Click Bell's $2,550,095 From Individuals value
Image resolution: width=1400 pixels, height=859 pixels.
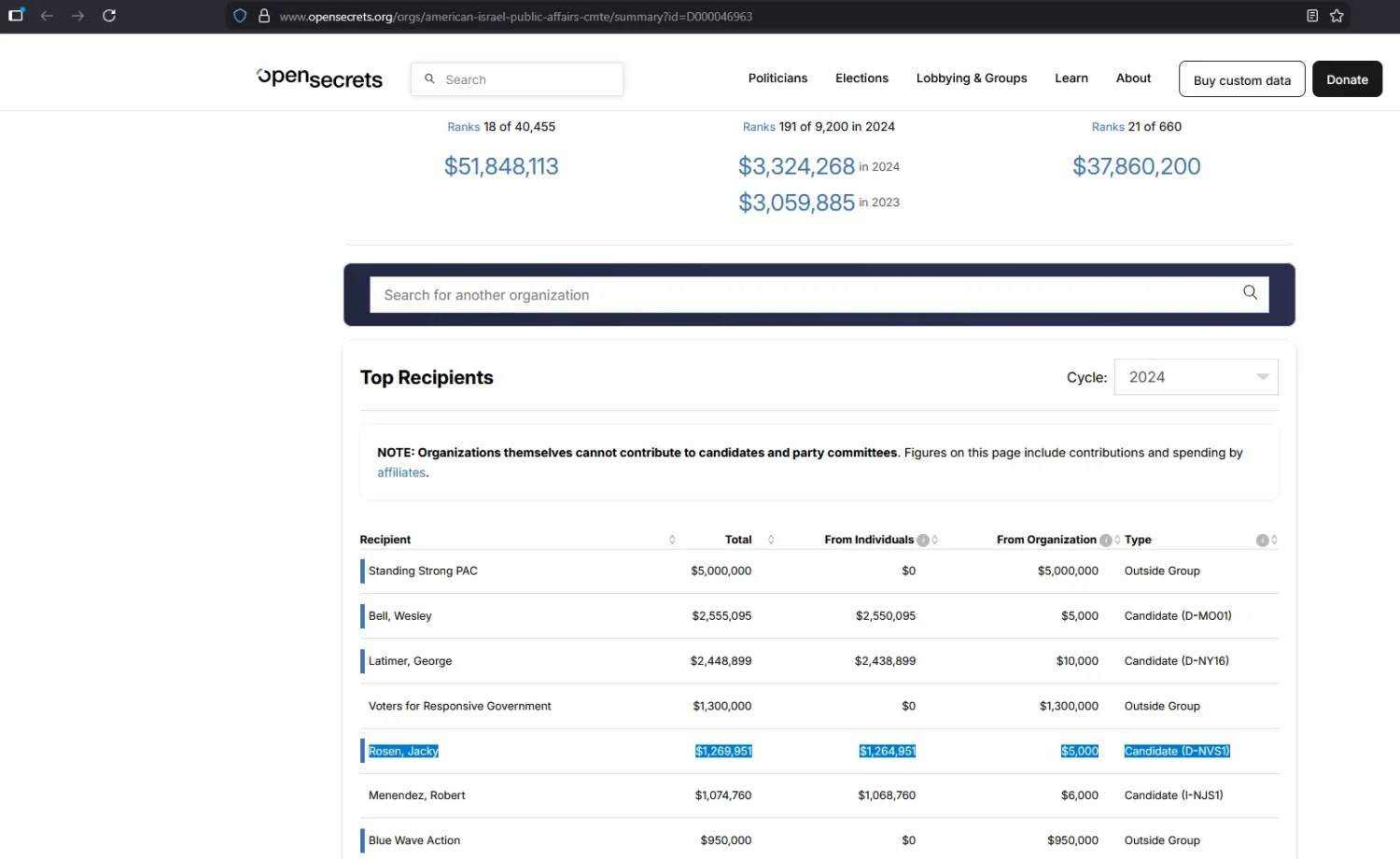[x=886, y=616]
